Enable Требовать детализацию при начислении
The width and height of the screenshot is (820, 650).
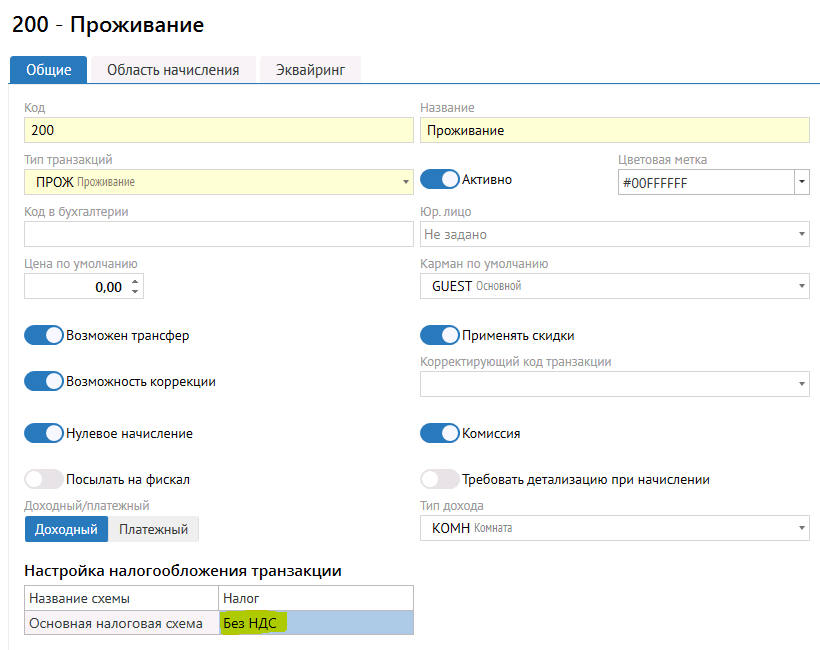coord(439,479)
